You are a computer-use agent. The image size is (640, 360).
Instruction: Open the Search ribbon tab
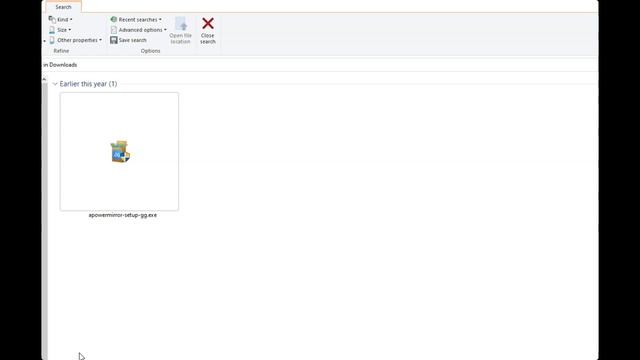point(63,7)
